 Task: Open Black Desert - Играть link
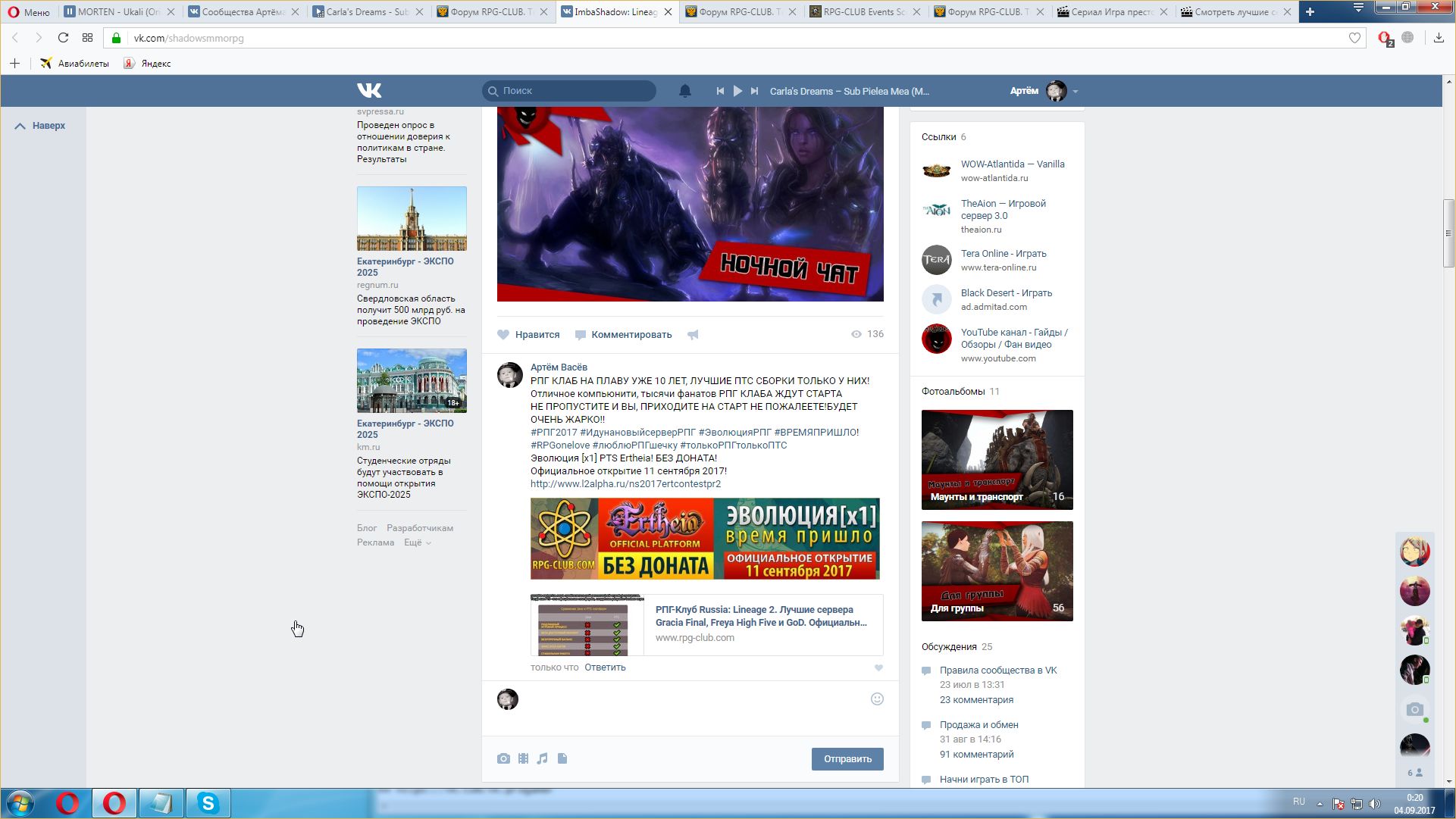tap(1007, 293)
